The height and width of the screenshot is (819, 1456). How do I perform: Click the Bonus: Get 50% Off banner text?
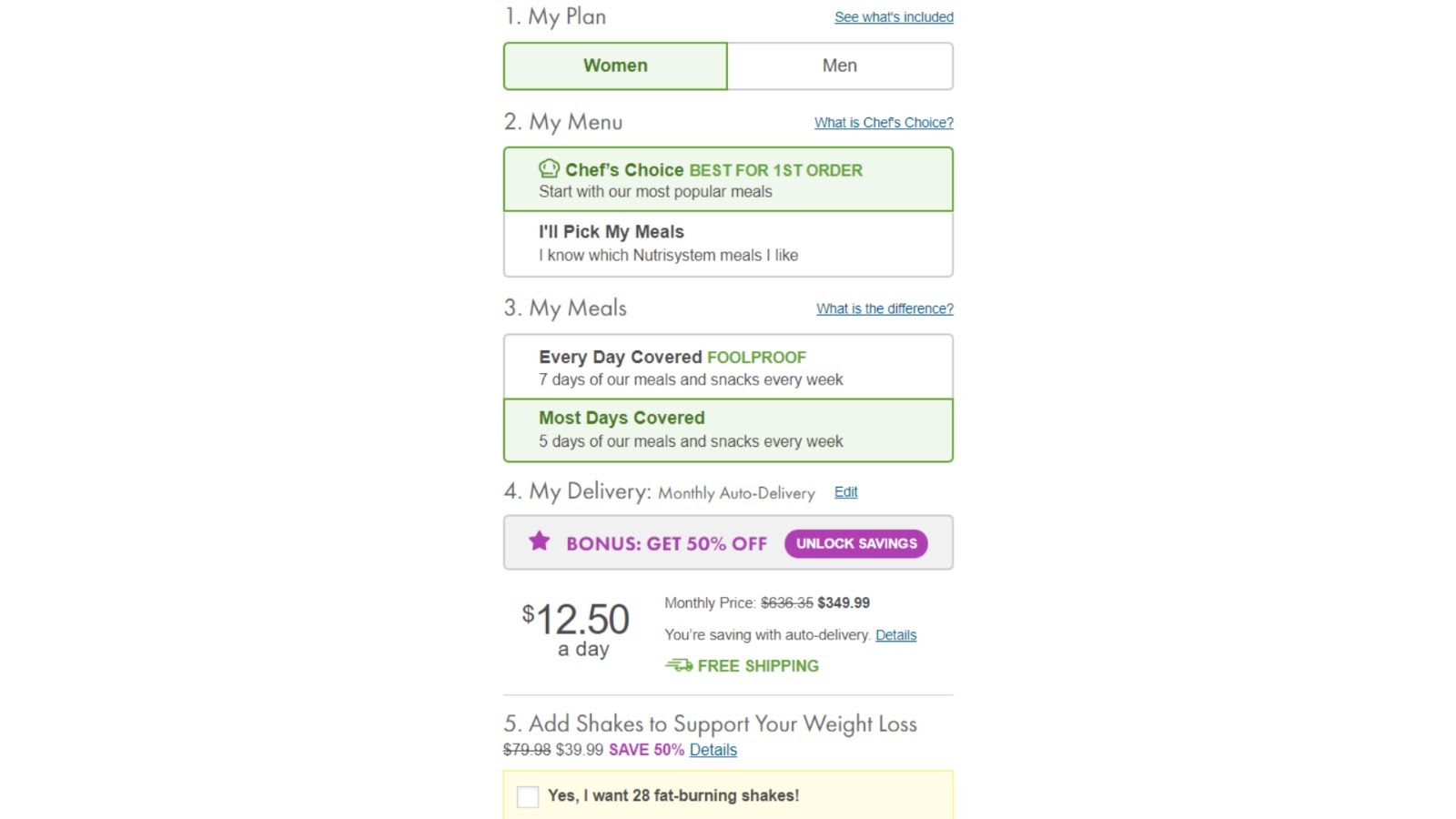pyautogui.click(x=666, y=543)
